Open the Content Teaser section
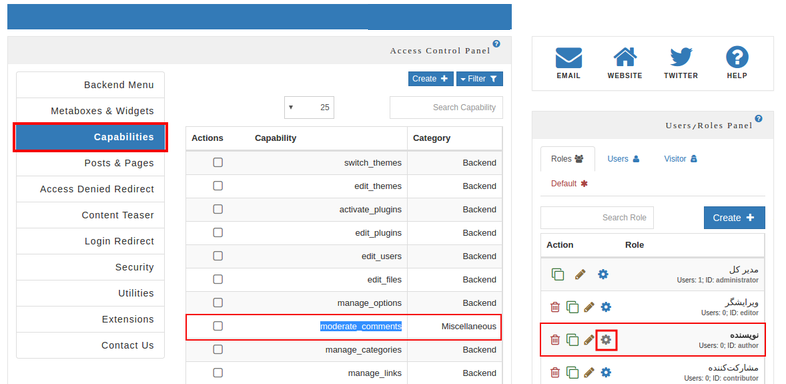Screen dimensions: 786x384 click(x=90, y=215)
